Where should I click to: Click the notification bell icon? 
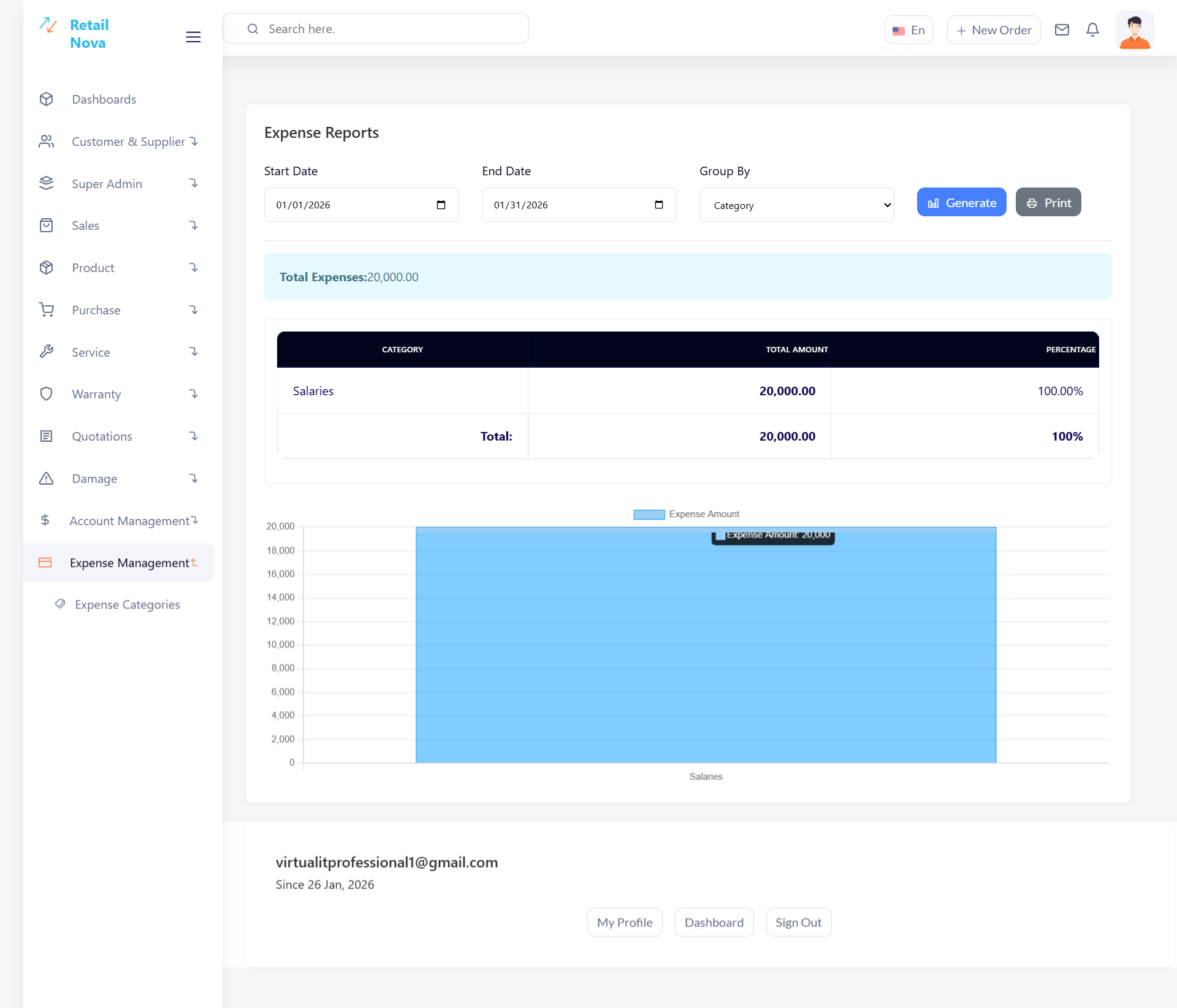(1092, 29)
